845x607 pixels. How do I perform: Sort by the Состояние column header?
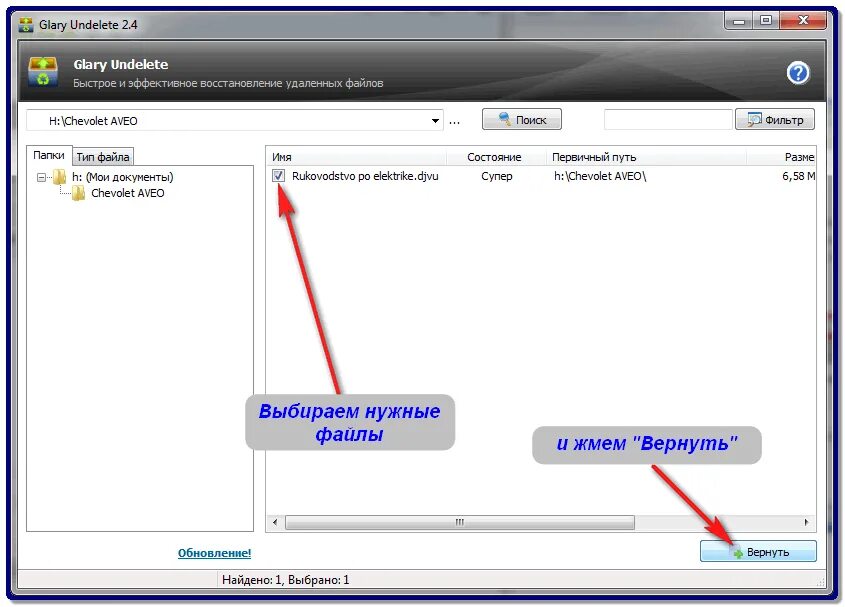(495, 157)
